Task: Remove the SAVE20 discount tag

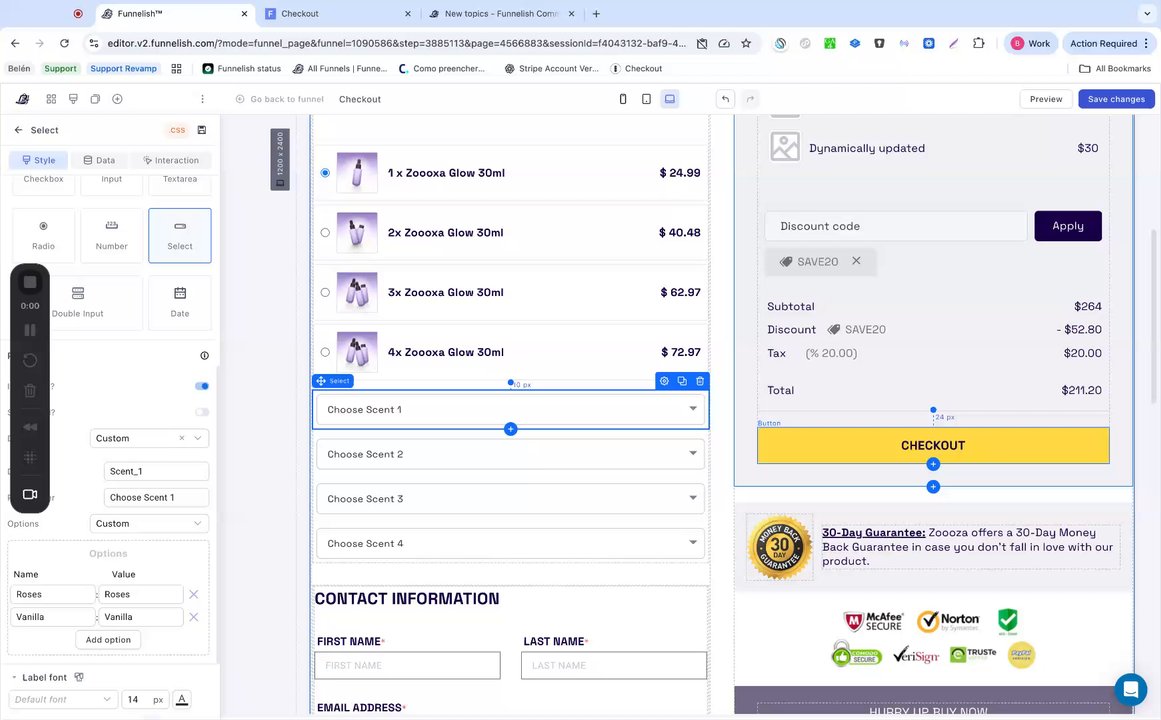Action: point(857,261)
